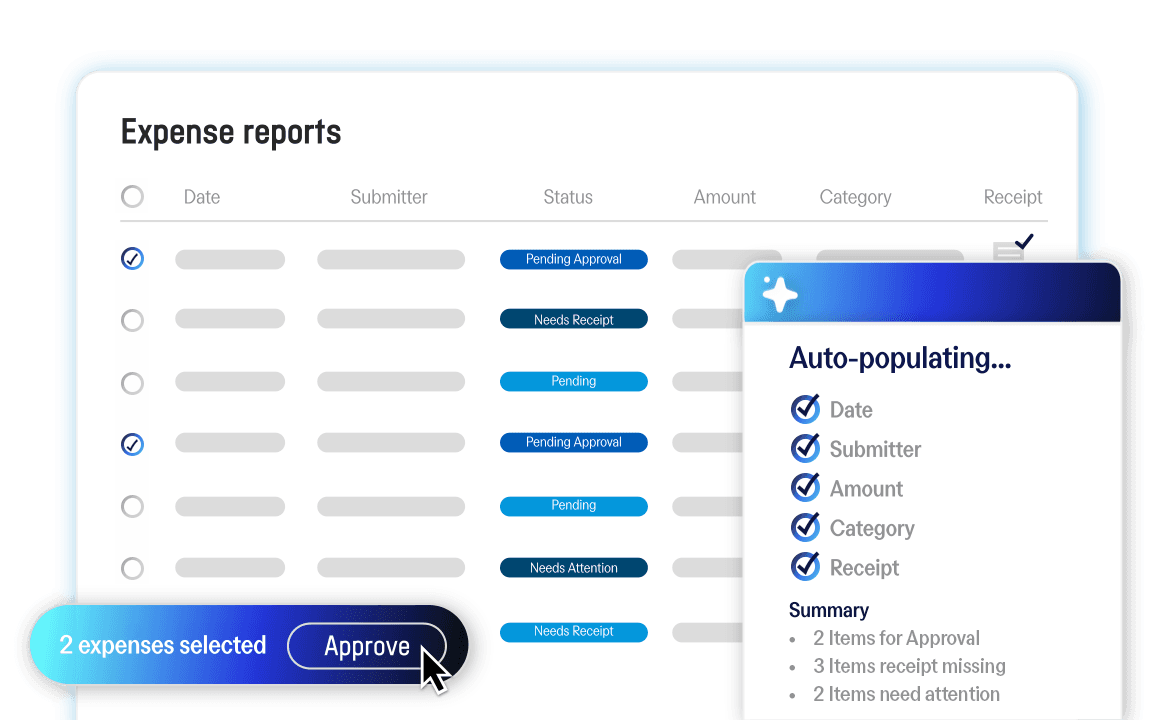Viewport: 1150px width, 720px height.
Task: Click the dark Needs Receipt status badge
Action: point(574,319)
